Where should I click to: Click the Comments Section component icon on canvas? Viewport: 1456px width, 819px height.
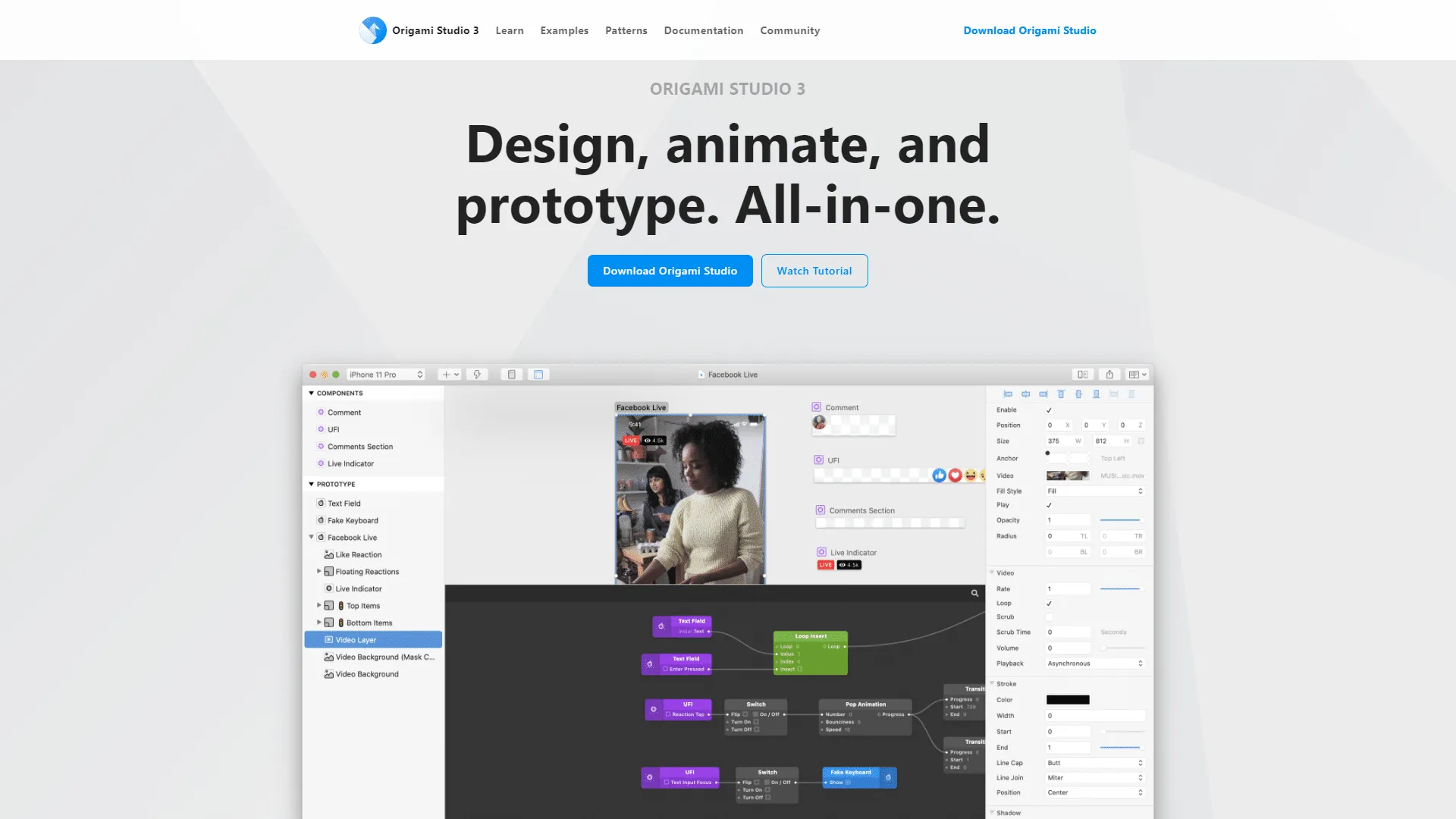click(821, 510)
